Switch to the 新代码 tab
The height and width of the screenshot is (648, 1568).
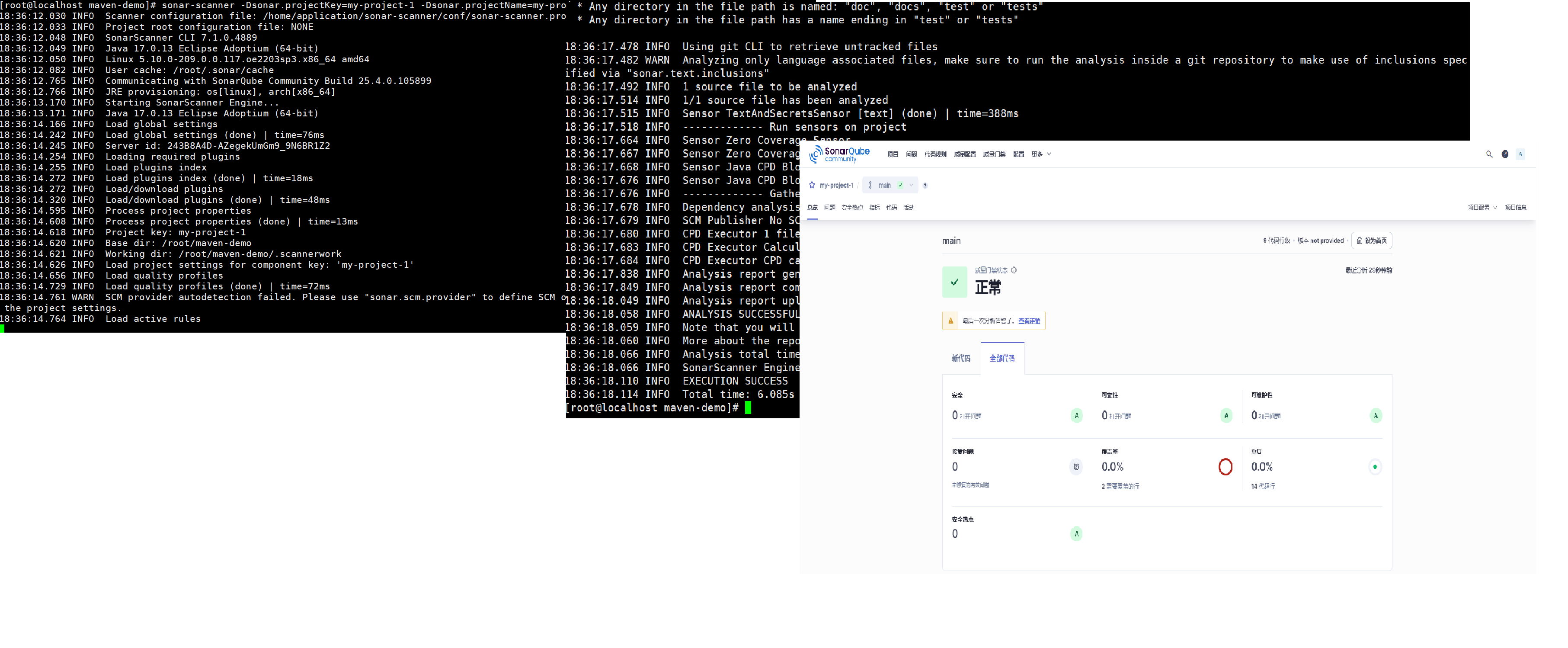[x=960, y=359]
